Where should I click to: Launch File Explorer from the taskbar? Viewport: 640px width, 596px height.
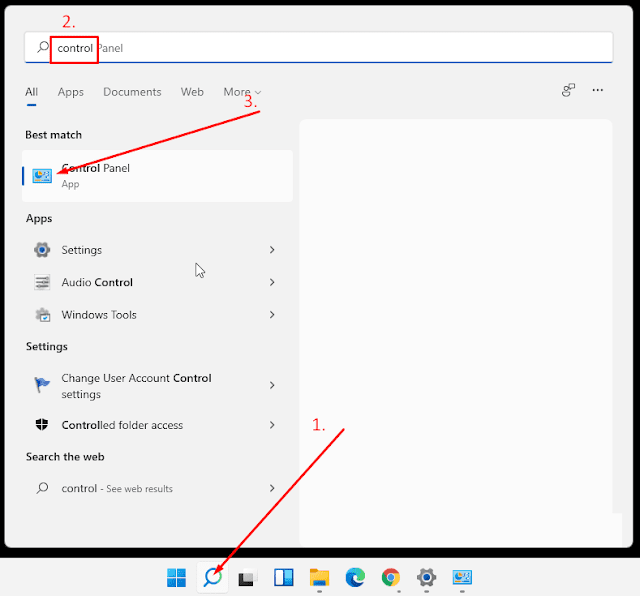pos(319,578)
